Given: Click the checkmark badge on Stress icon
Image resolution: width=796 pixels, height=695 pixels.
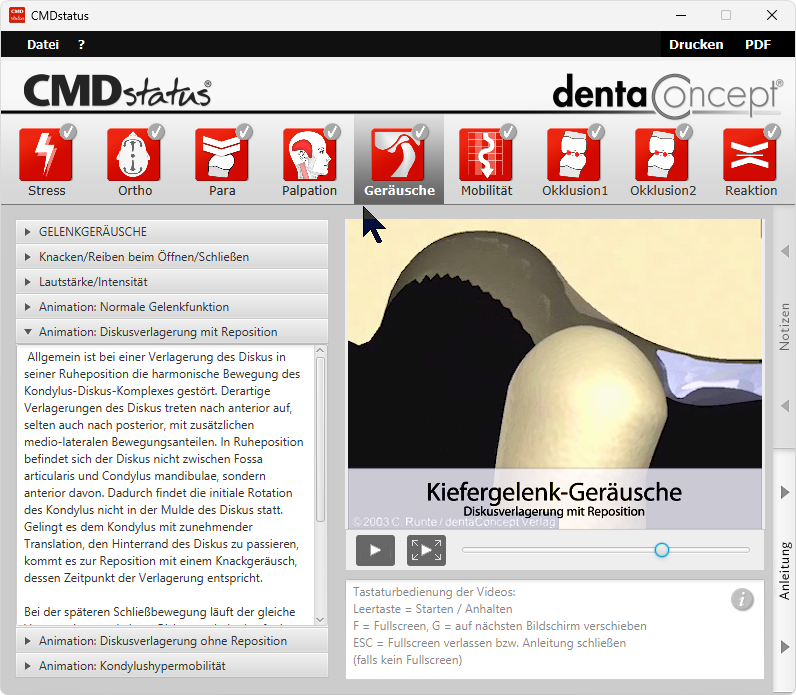Looking at the screenshot, I should tap(68, 132).
